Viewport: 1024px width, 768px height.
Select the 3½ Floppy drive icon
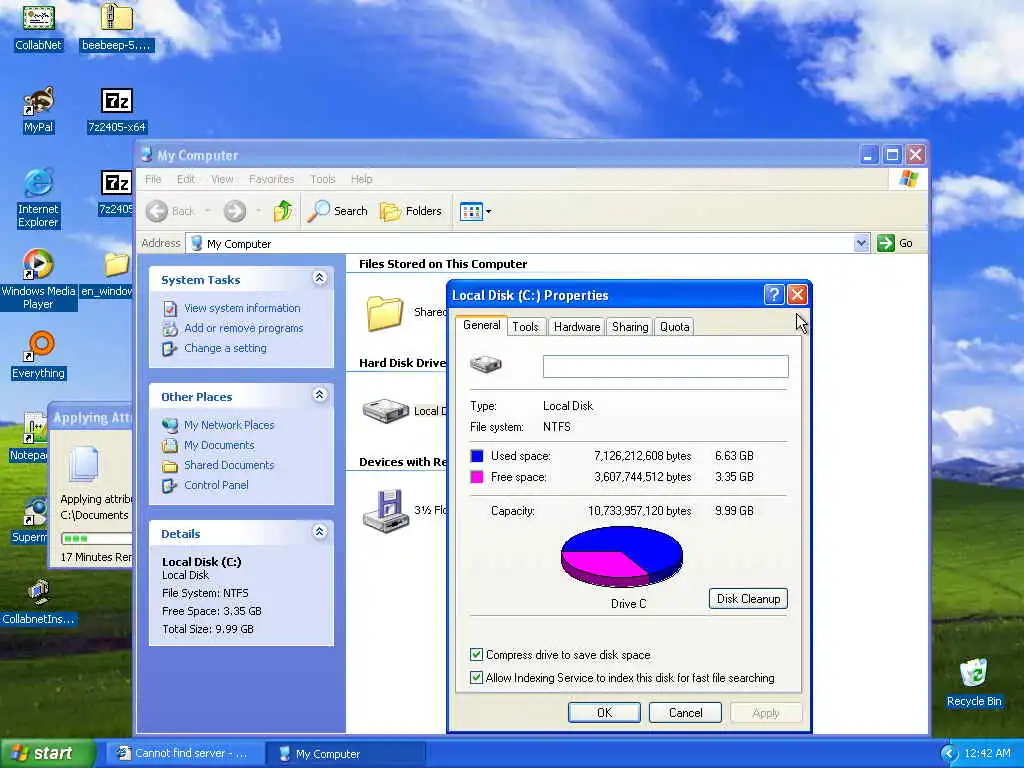click(x=385, y=511)
